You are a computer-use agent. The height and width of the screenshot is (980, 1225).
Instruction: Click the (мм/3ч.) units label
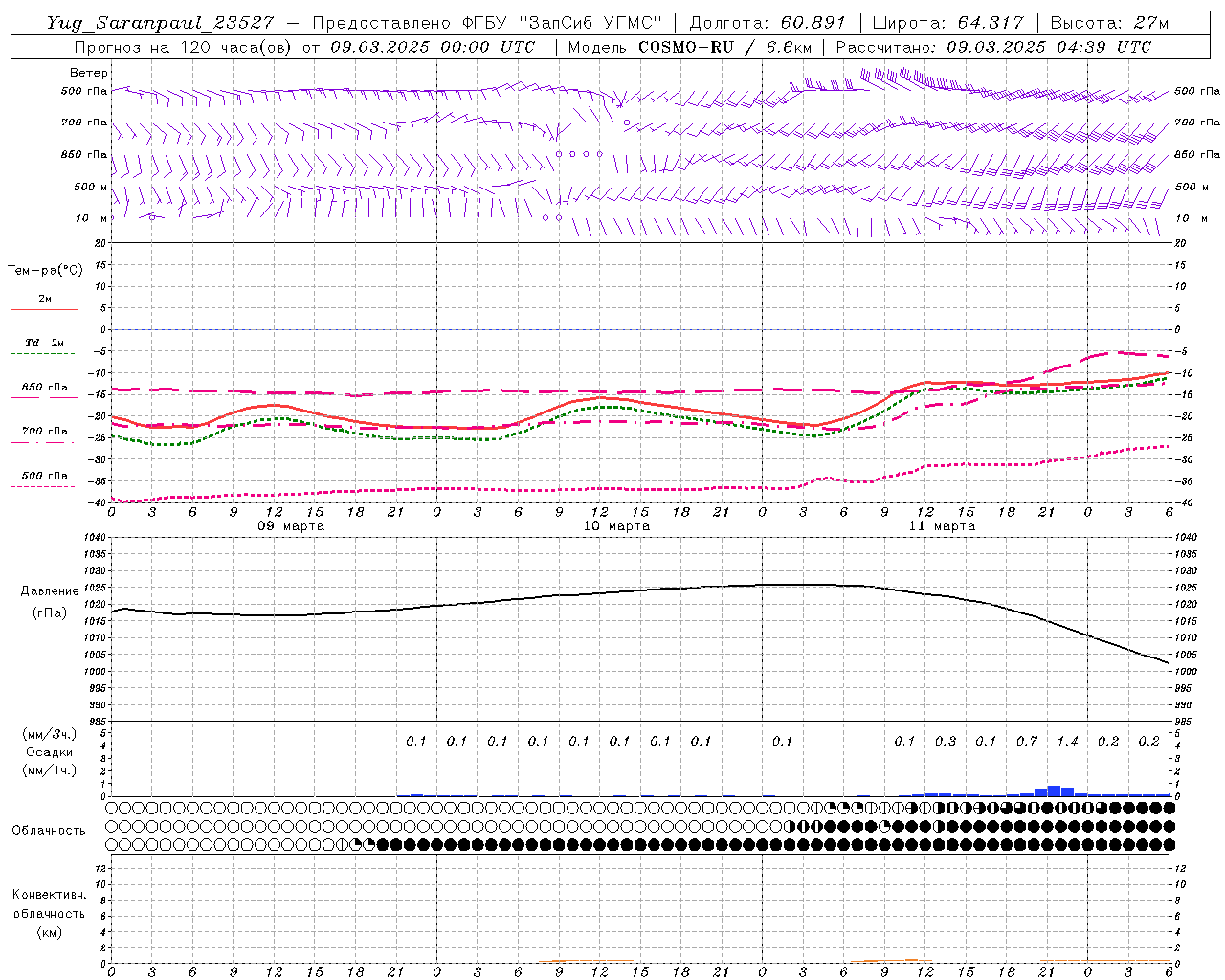[50, 734]
